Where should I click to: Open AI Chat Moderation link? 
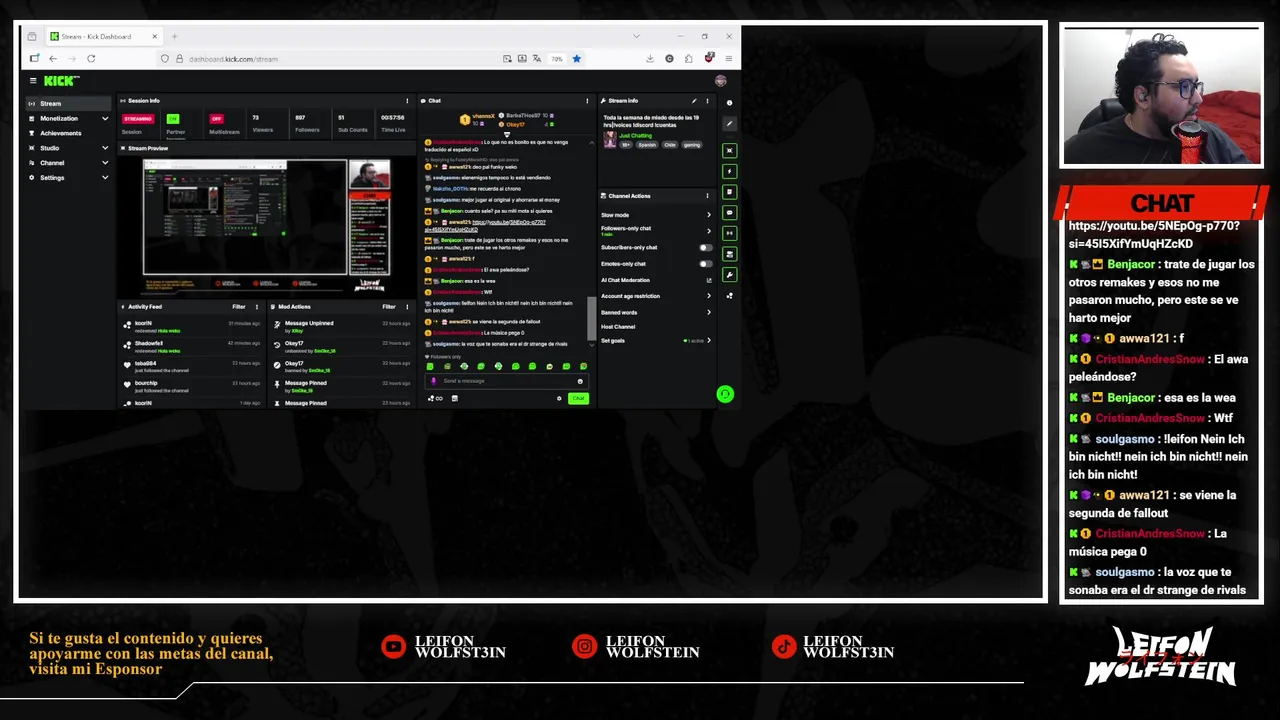coord(656,280)
